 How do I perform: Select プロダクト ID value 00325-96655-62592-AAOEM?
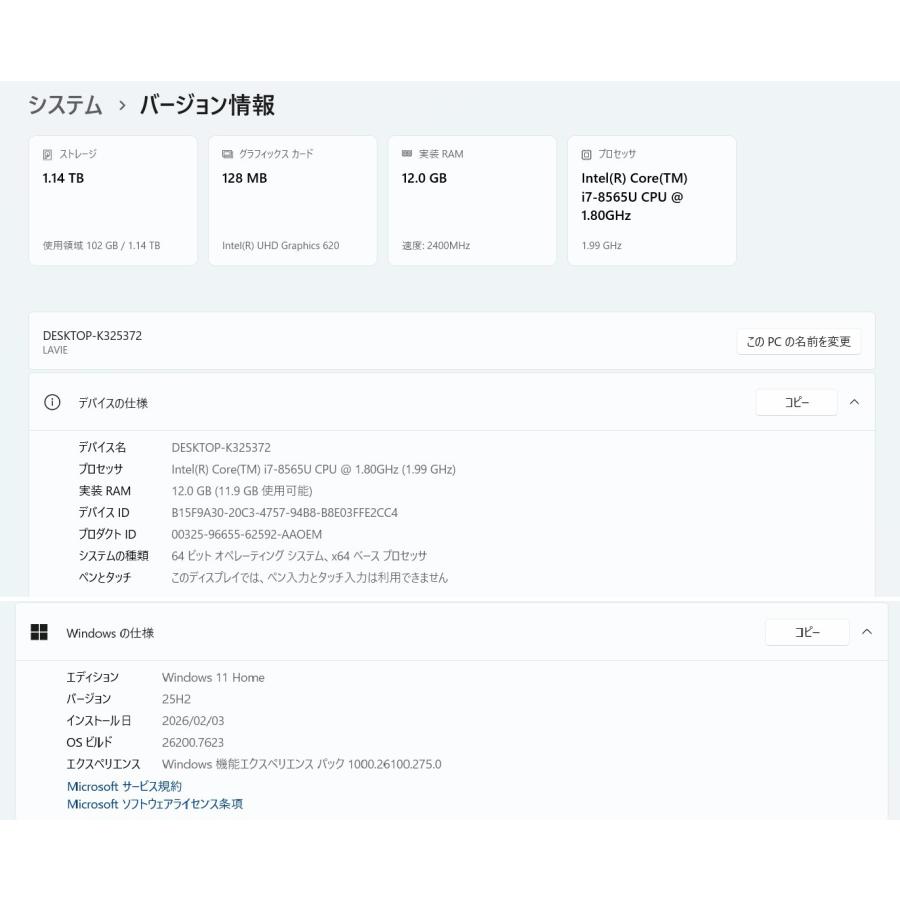[246, 534]
